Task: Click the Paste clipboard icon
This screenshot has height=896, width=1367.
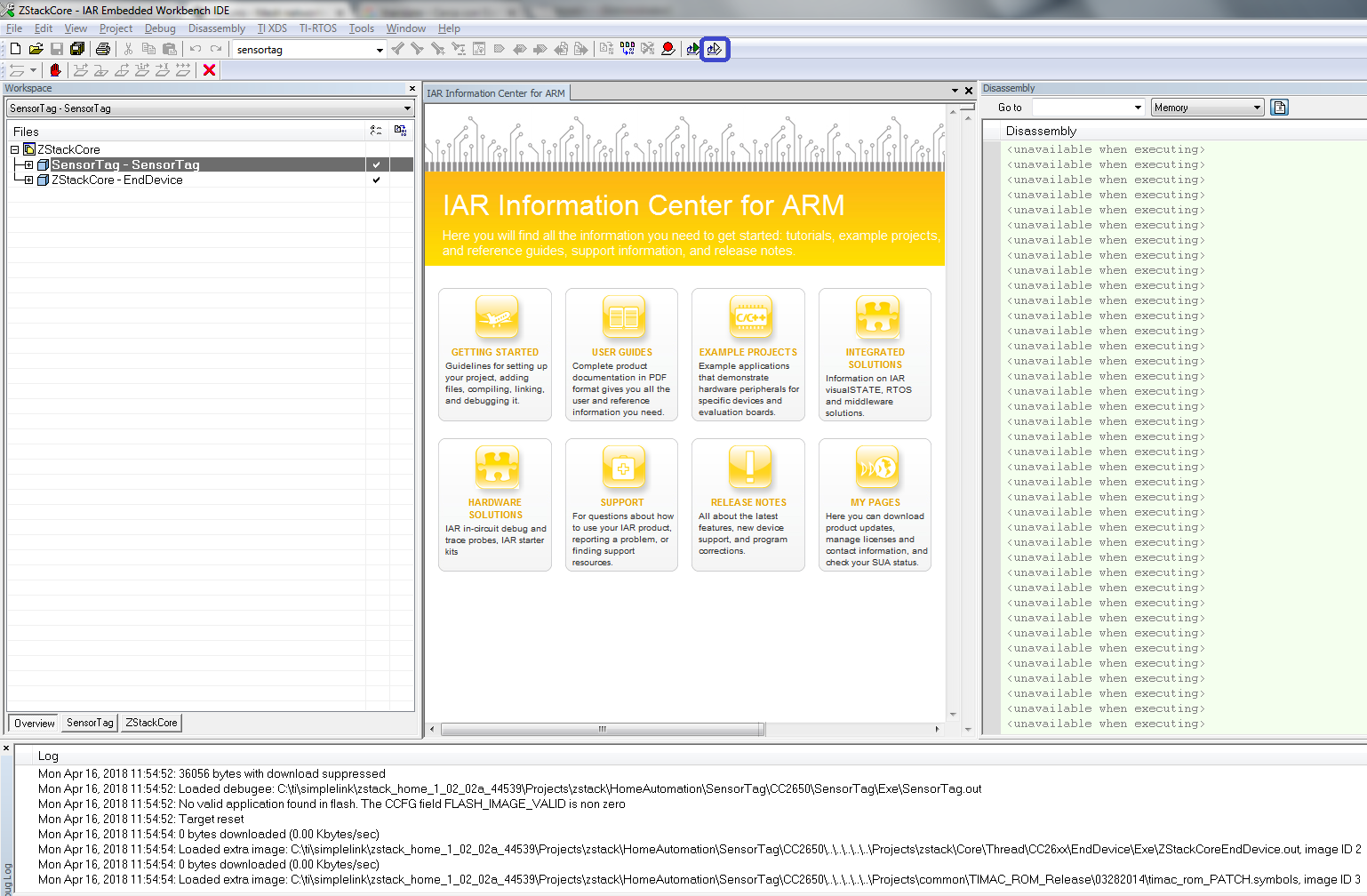Action: tap(169, 49)
